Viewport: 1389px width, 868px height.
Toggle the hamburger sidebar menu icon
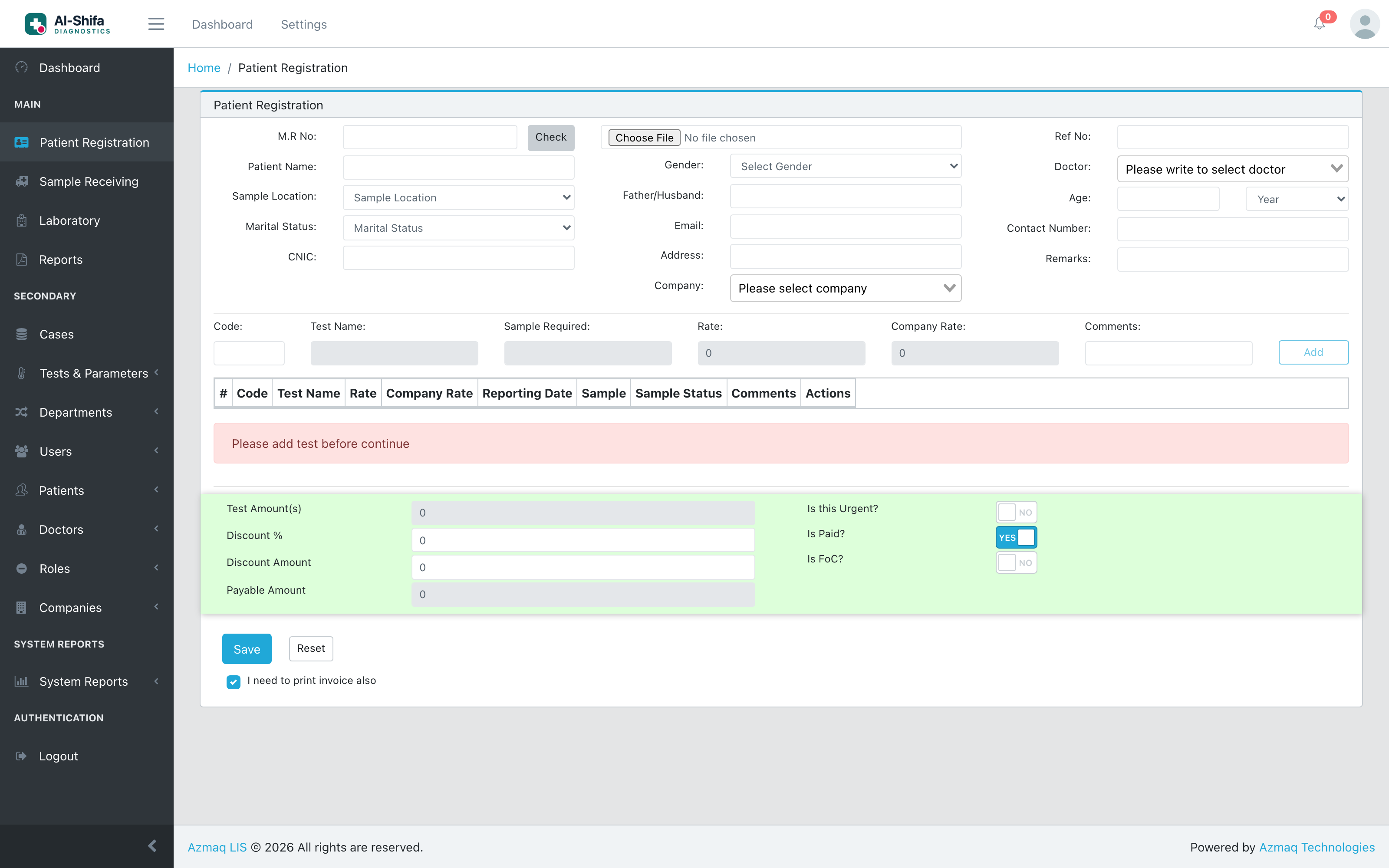click(156, 24)
